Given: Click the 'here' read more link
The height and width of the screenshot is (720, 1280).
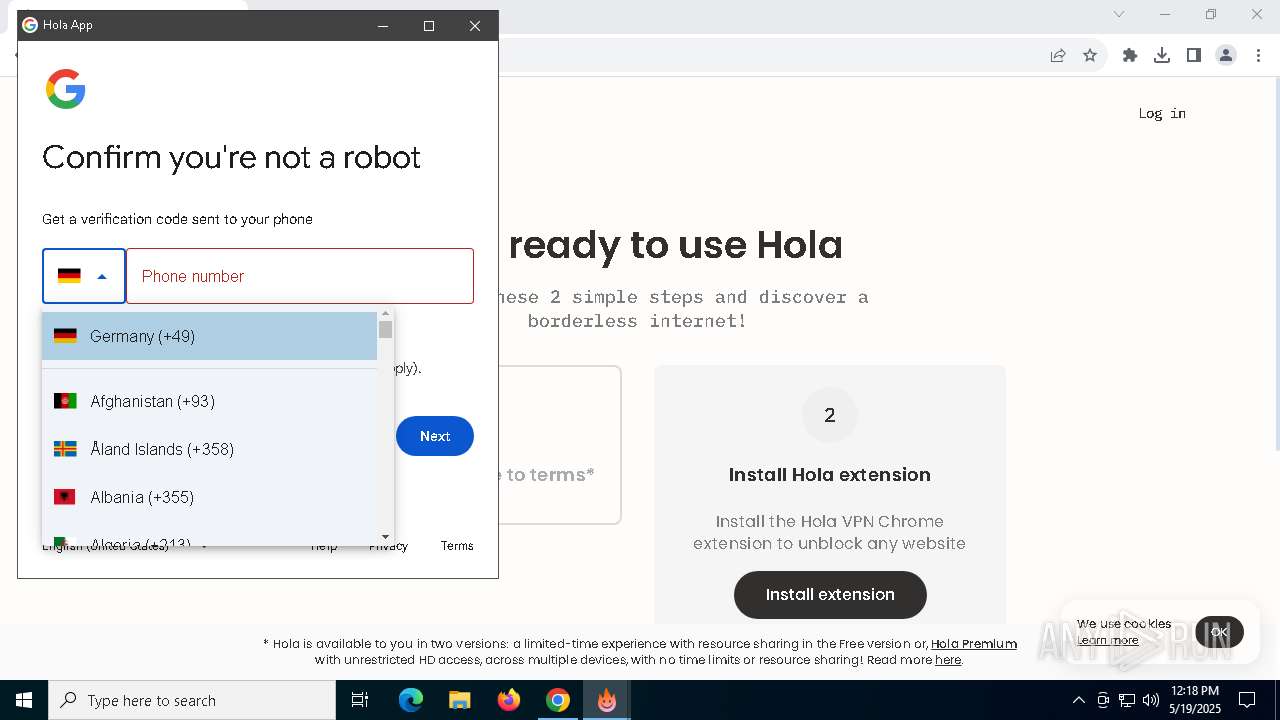Looking at the screenshot, I should point(948,660).
